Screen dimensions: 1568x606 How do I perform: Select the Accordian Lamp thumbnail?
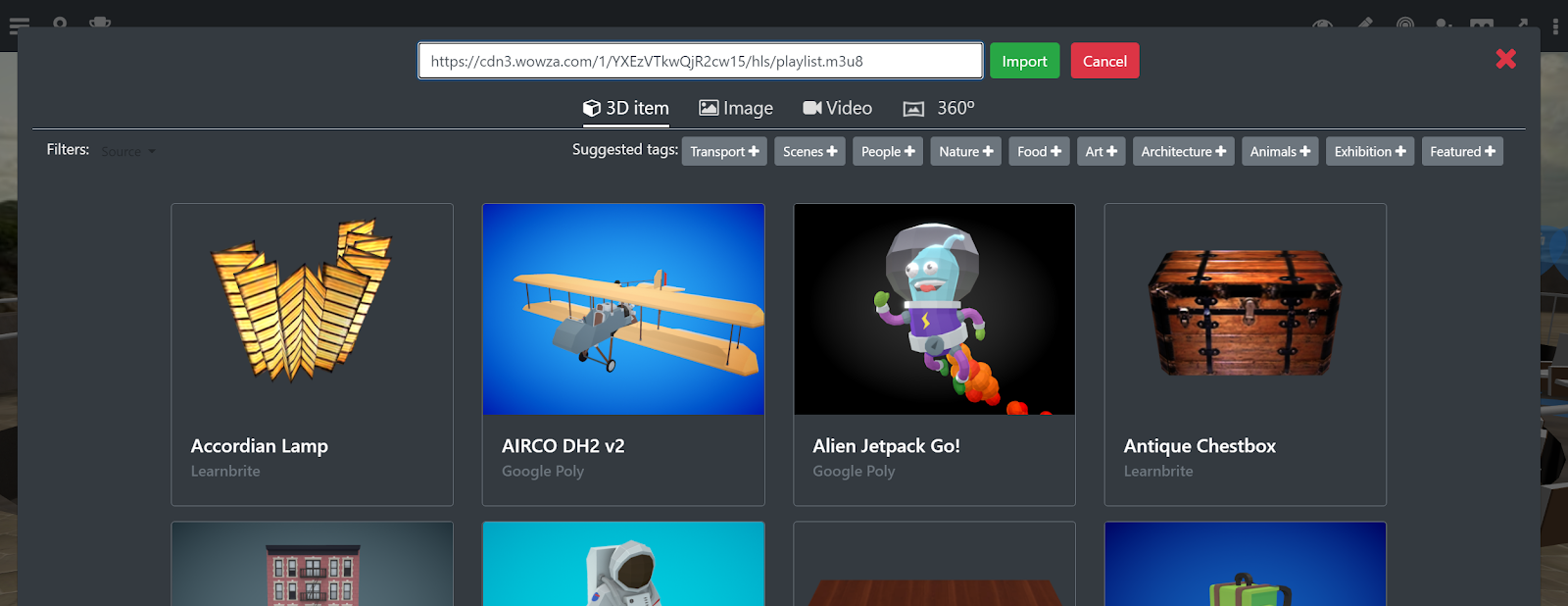312,309
